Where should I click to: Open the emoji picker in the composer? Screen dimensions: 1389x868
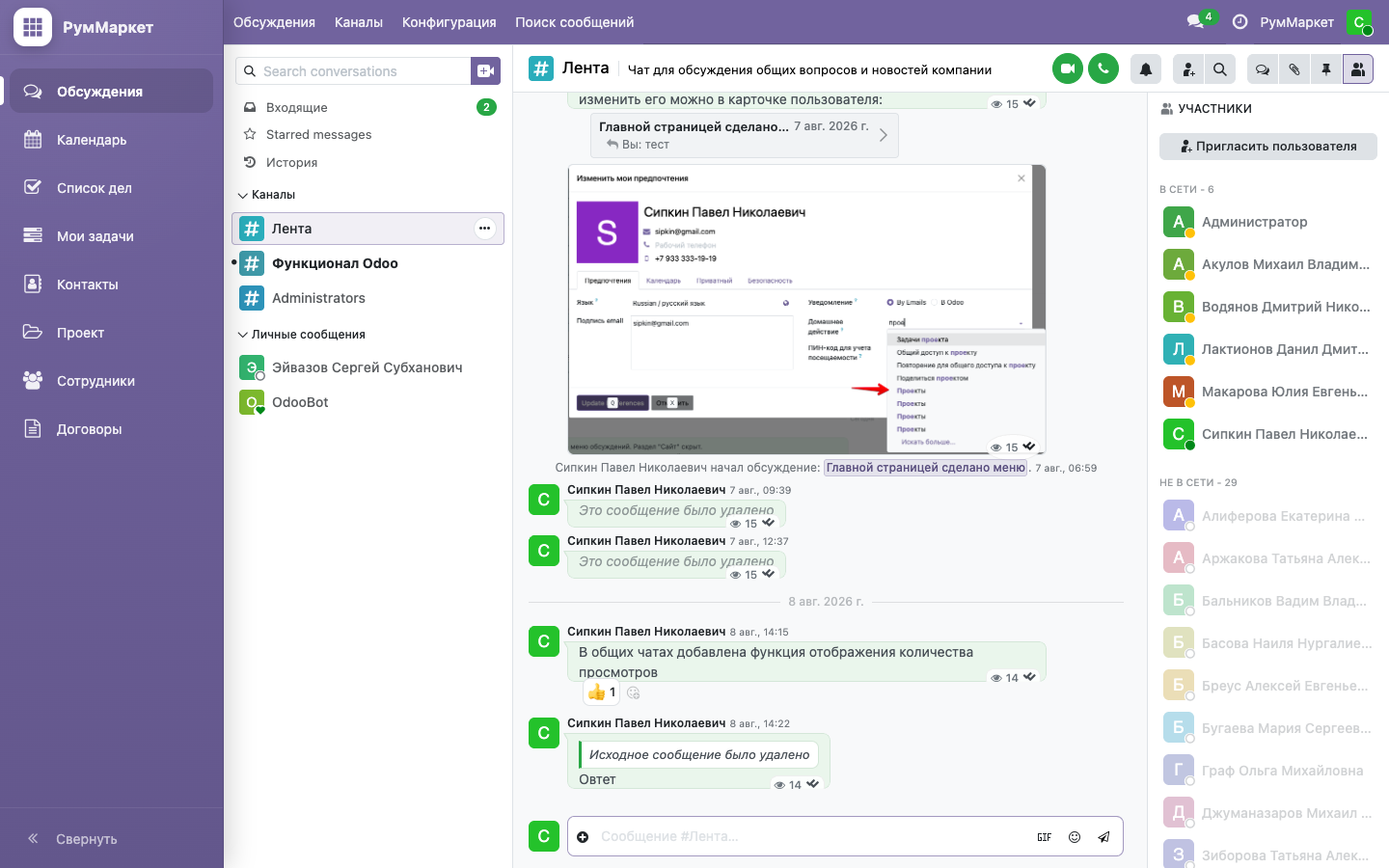coord(1075,837)
